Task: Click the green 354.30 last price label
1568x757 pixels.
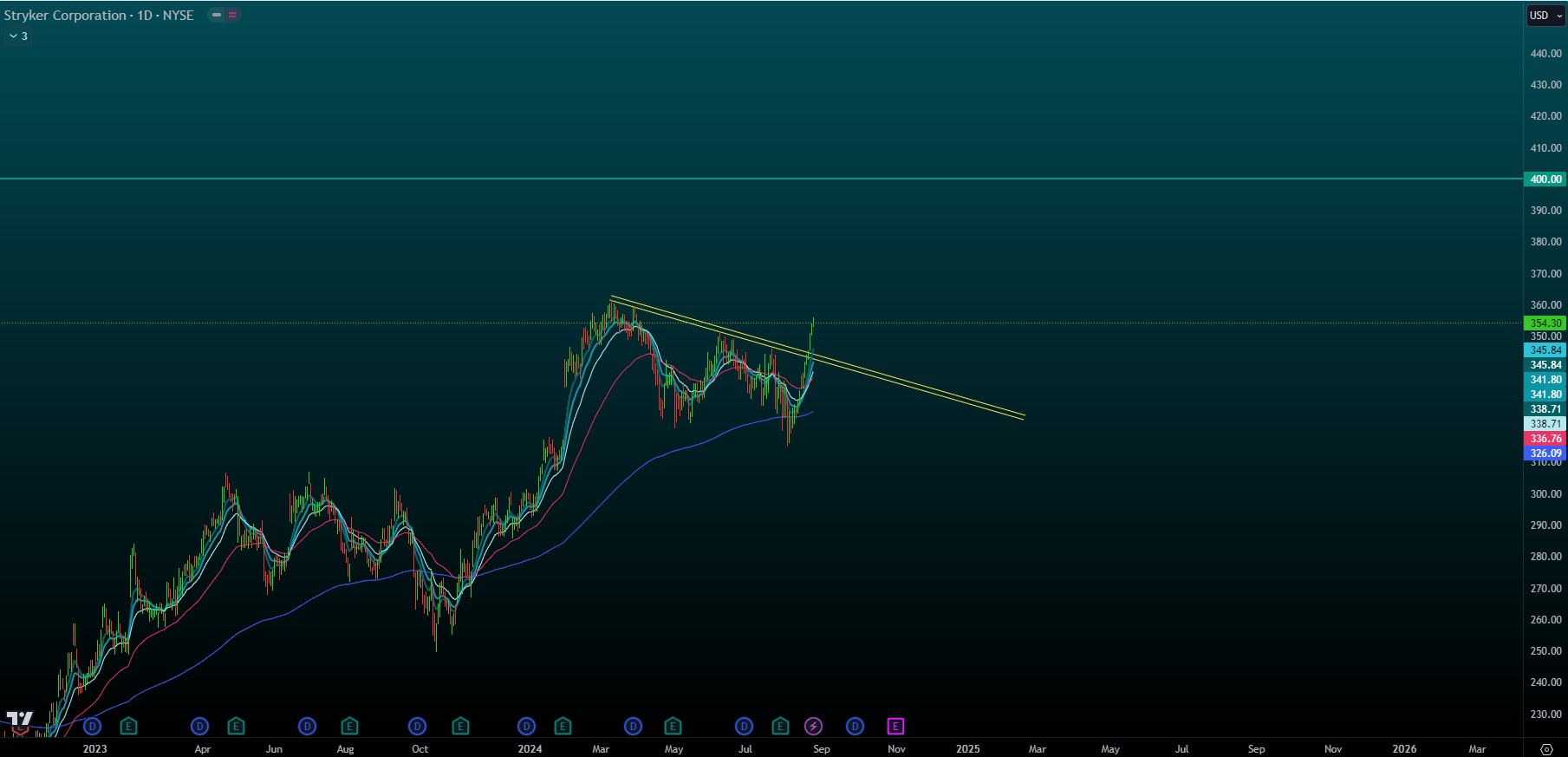Action: coord(1545,323)
